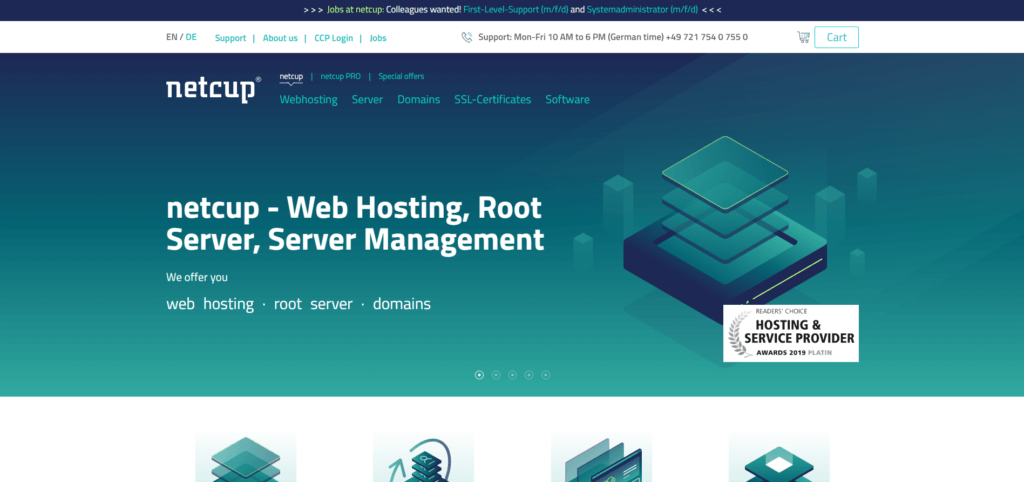
Task: Open the Software menu
Action: tap(568, 100)
